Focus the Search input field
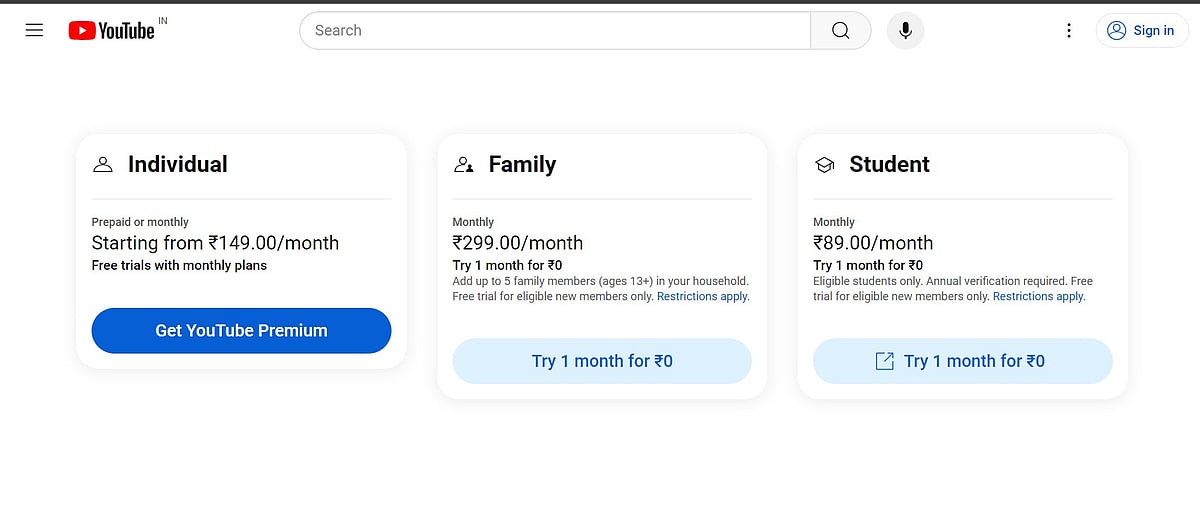1200x511 pixels. 555,30
